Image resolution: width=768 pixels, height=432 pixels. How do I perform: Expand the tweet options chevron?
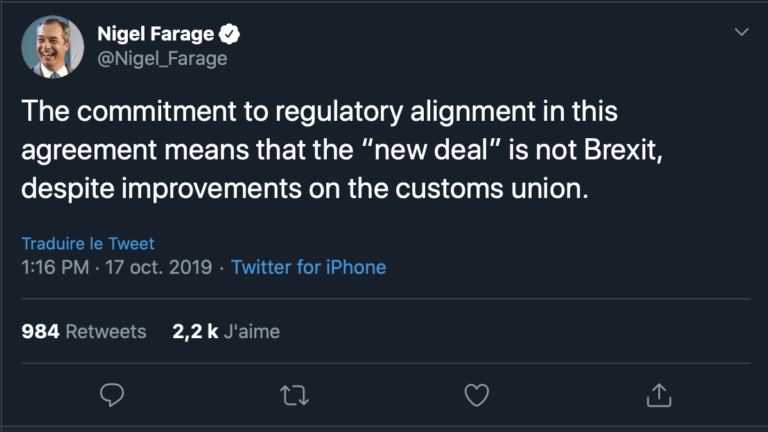tap(741, 33)
